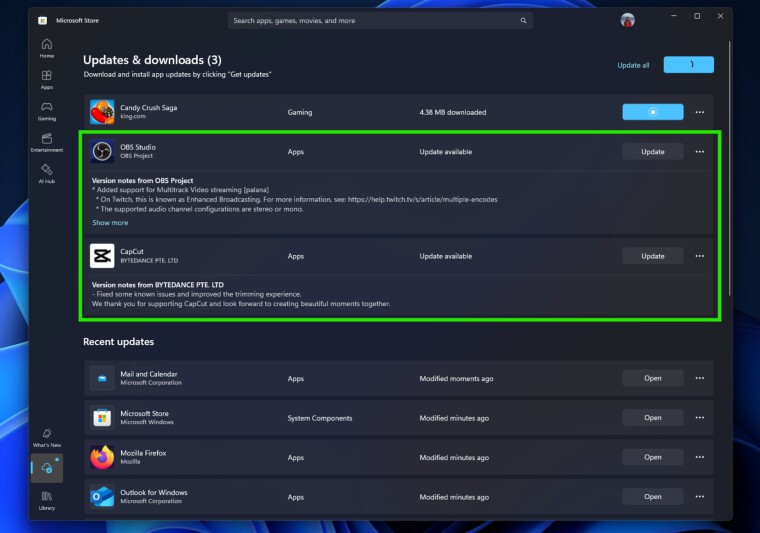This screenshot has height=533, width=760.
Task: Click the Microsoft Store logo in title bar
Action: [x=43, y=20]
